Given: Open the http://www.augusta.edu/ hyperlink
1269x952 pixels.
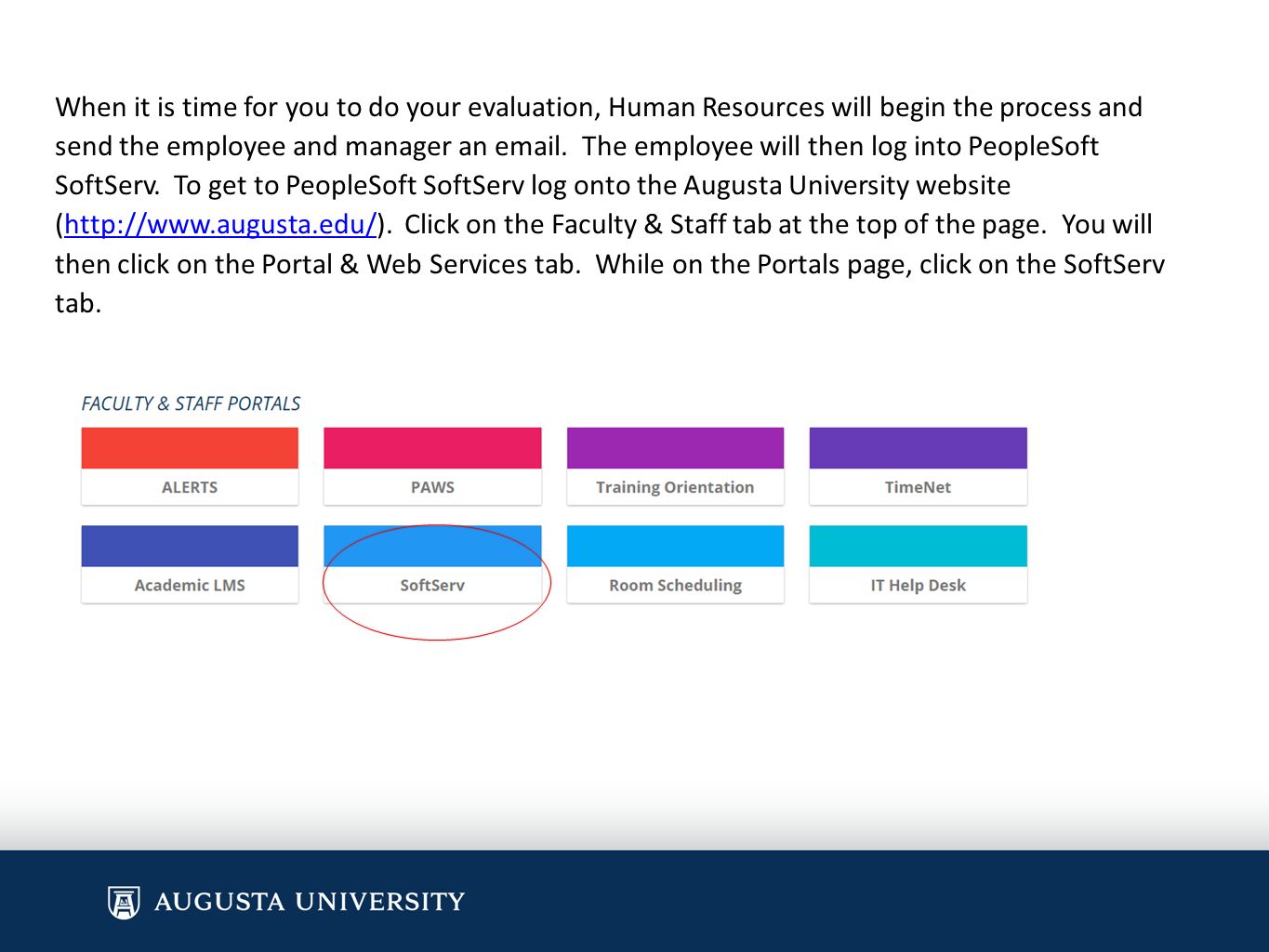Looking at the screenshot, I should tap(220, 225).
